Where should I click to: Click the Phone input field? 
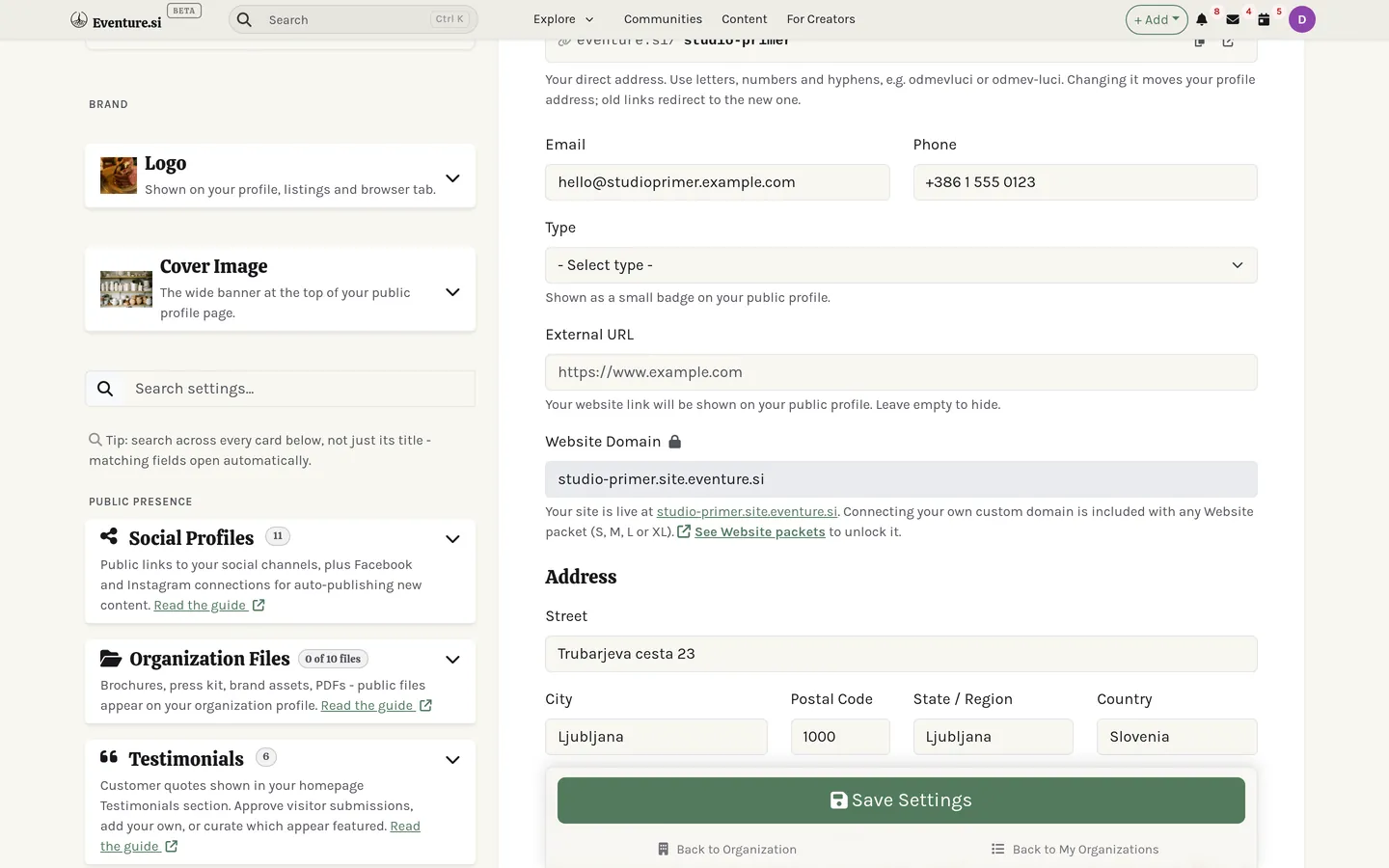(x=1085, y=182)
